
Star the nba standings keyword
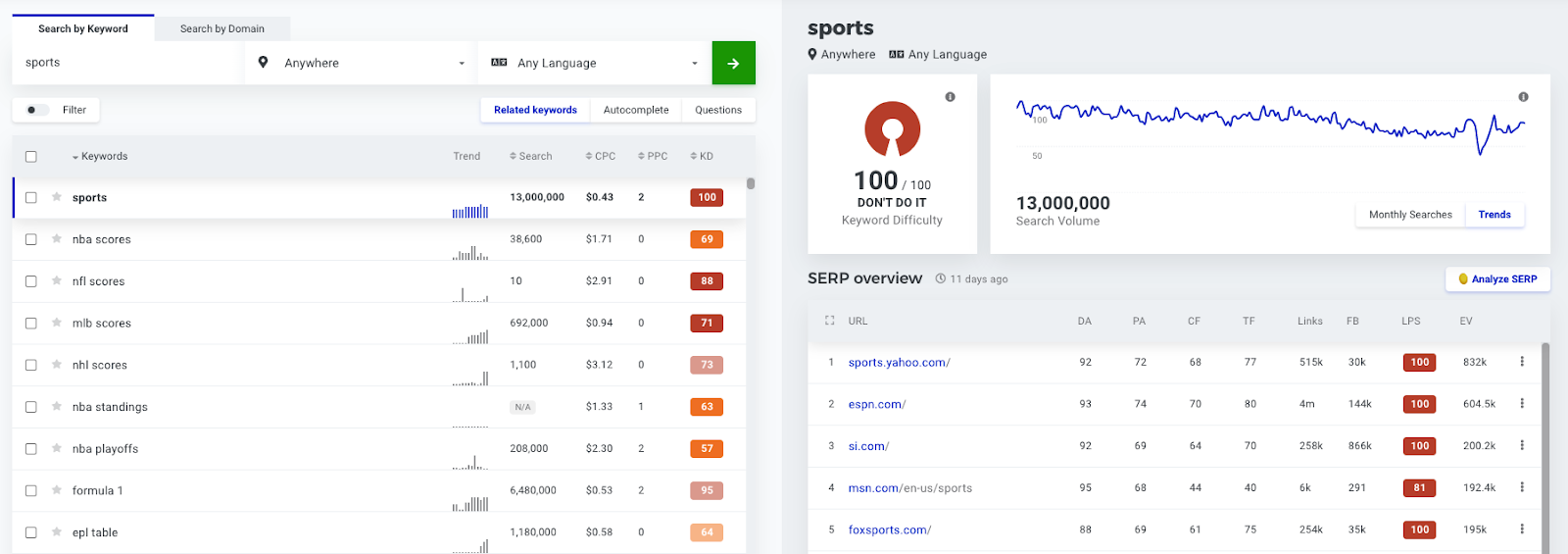[57, 406]
